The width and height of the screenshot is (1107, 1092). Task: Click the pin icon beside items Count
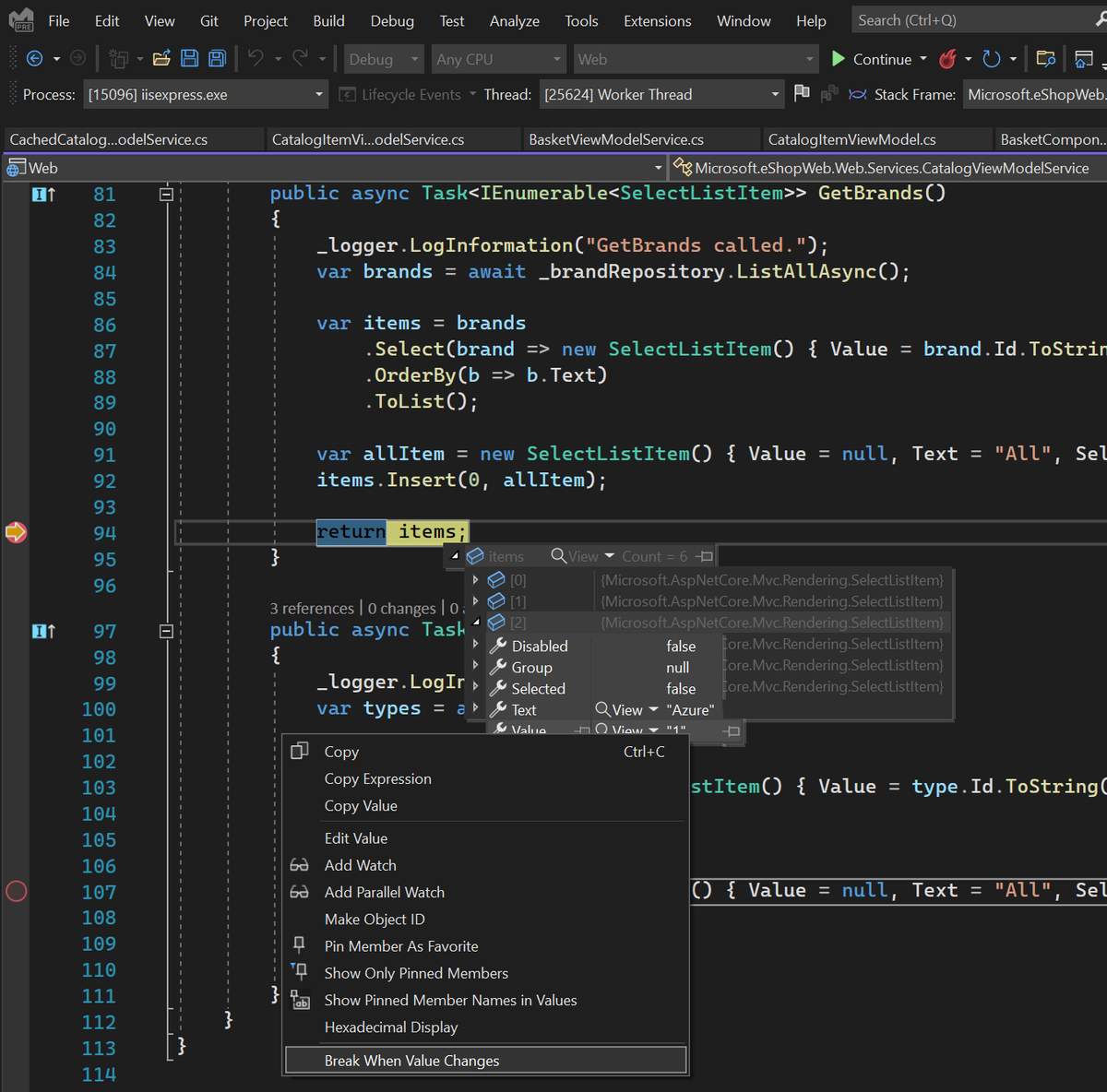pyautogui.click(x=704, y=556)
